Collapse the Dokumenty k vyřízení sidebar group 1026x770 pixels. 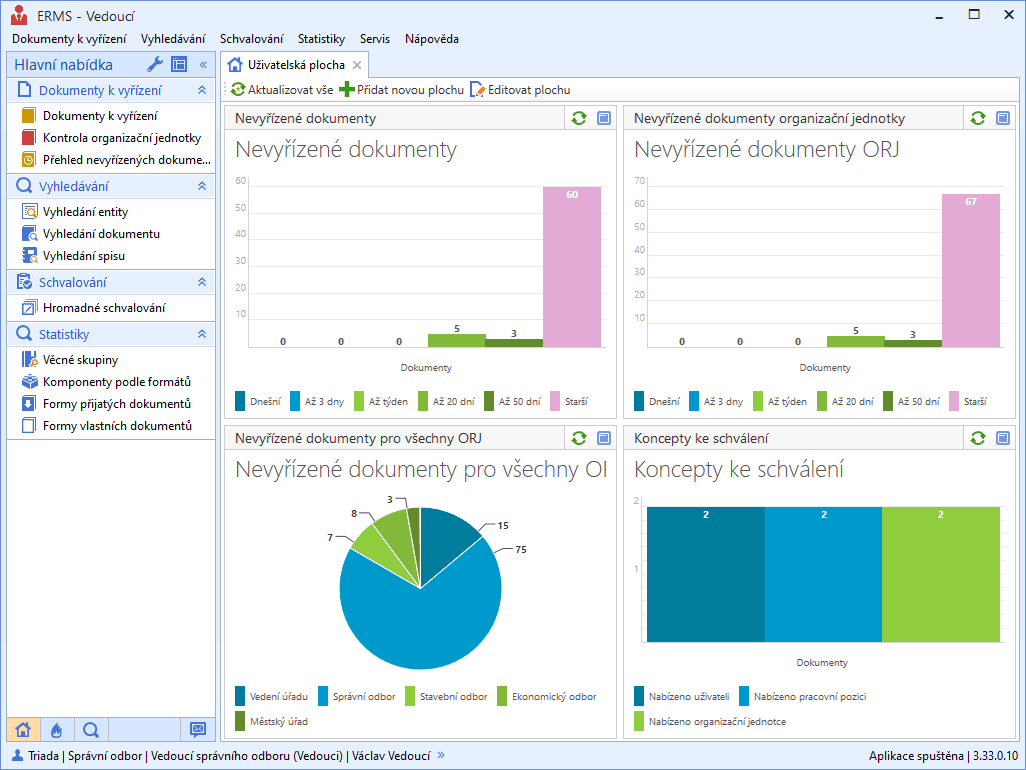(x=201, y=91)
